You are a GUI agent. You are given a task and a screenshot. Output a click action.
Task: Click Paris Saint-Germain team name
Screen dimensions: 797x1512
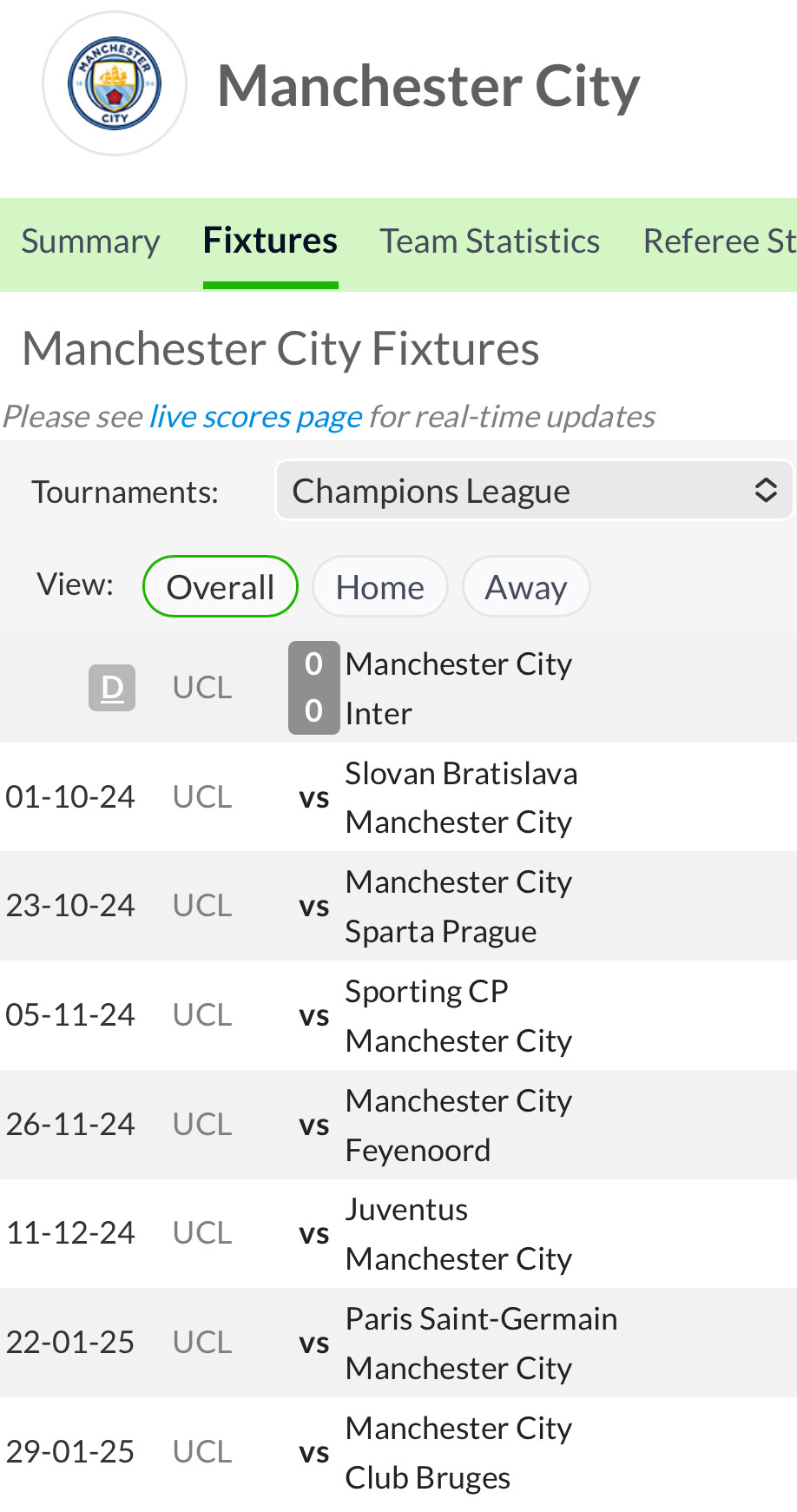pos(481,1318)
